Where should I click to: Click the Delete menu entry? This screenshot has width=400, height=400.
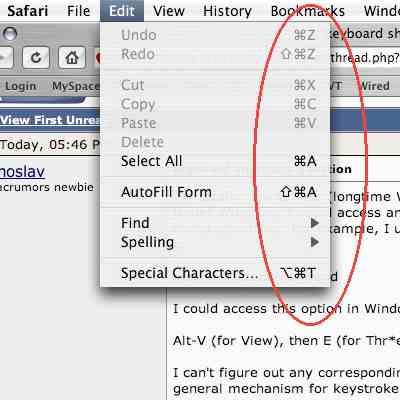(215, 142)
